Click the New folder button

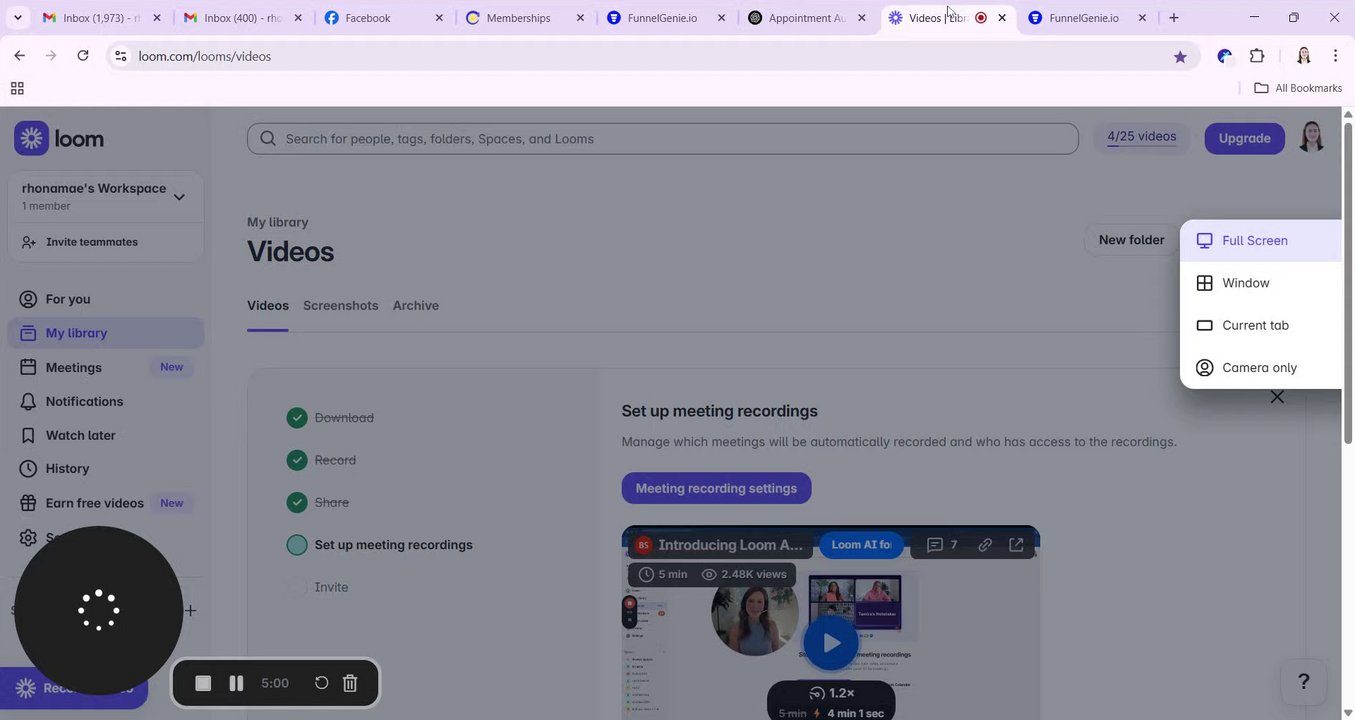[1131, 240]
